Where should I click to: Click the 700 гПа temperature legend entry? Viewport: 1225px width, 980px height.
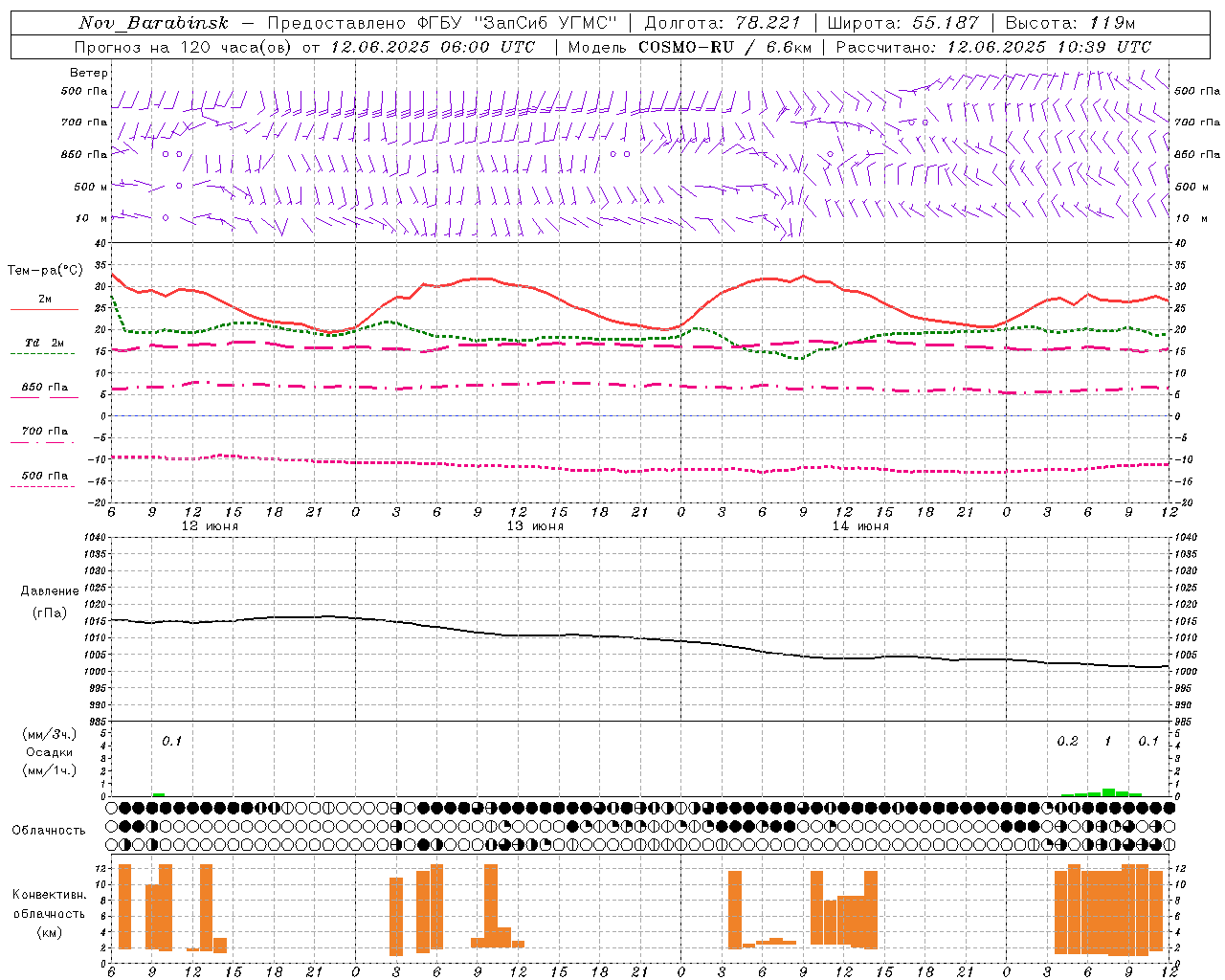[x=45, y=432]
